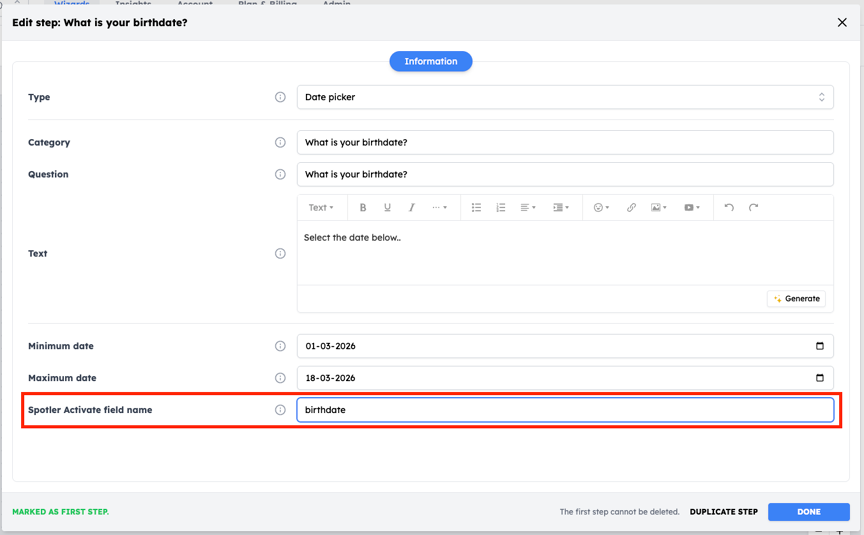This screenshot has width=864, height=535.
Task: Redo the last edit
Action: 753,208
